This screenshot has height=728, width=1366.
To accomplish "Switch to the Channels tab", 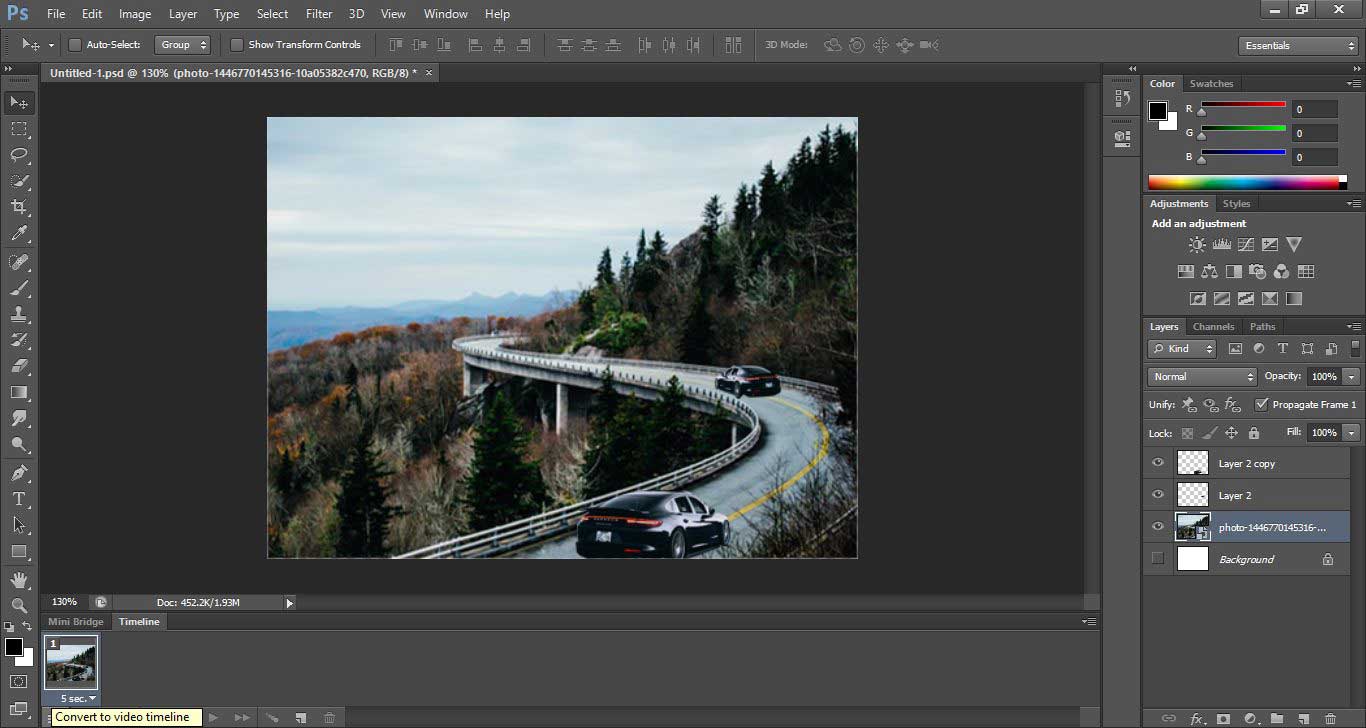I will [1213, 327].
